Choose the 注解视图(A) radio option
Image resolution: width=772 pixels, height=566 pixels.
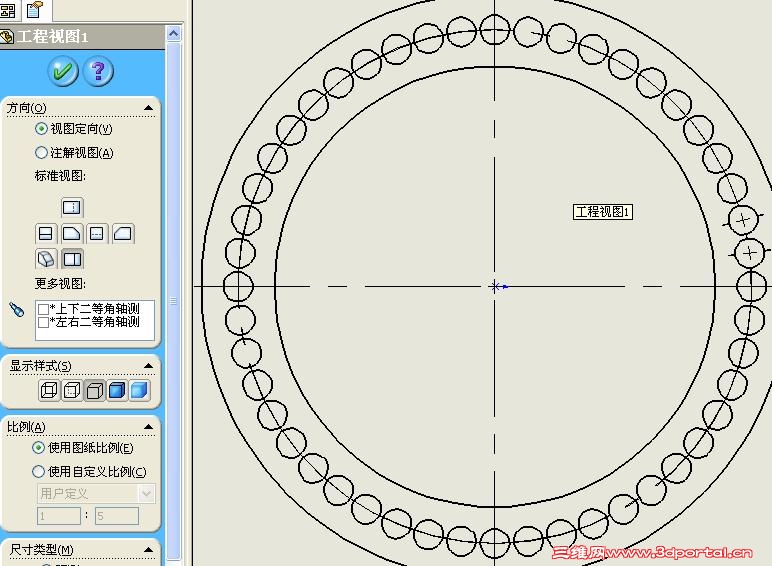tap(41, 153)
